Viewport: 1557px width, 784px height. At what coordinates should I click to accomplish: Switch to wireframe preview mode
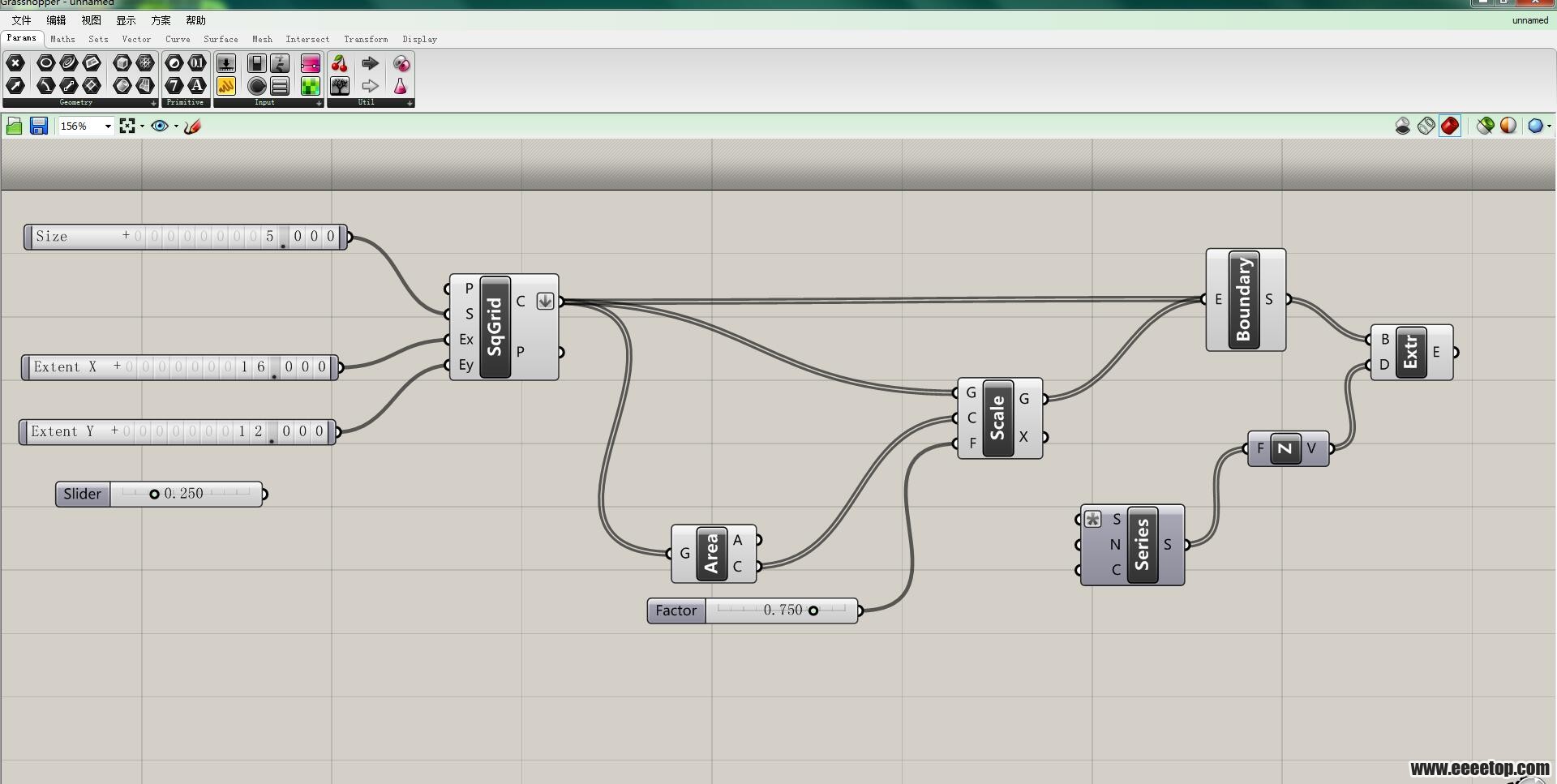coord(1426,126)
